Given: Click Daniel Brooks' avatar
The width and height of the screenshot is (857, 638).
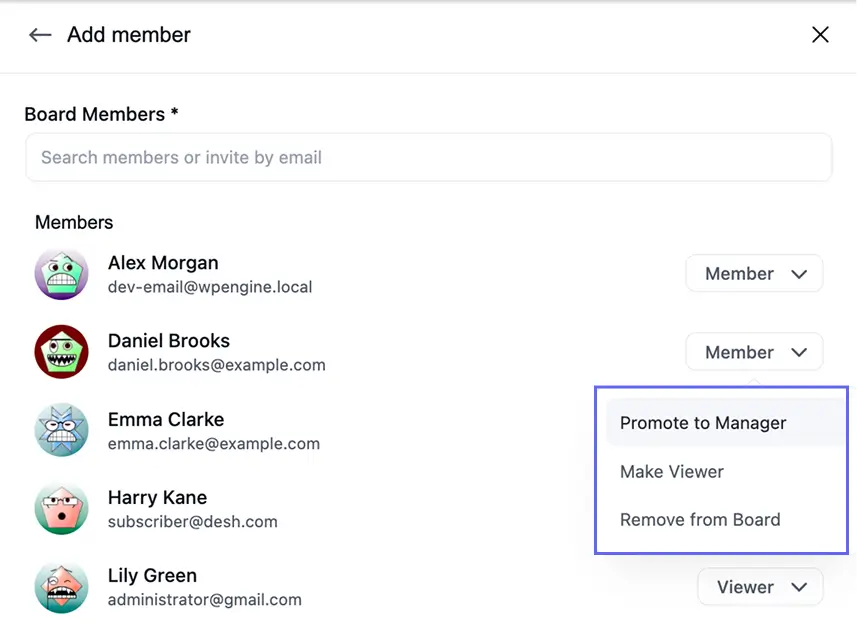Looking at the screenshot, I should click(x=62, y=352).
